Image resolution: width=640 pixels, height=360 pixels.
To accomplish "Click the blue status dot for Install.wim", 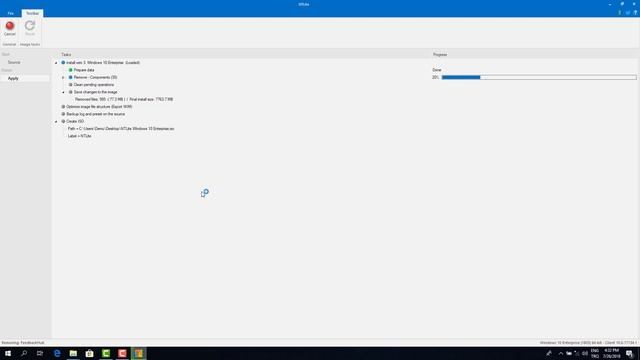I will pos(63,63).
